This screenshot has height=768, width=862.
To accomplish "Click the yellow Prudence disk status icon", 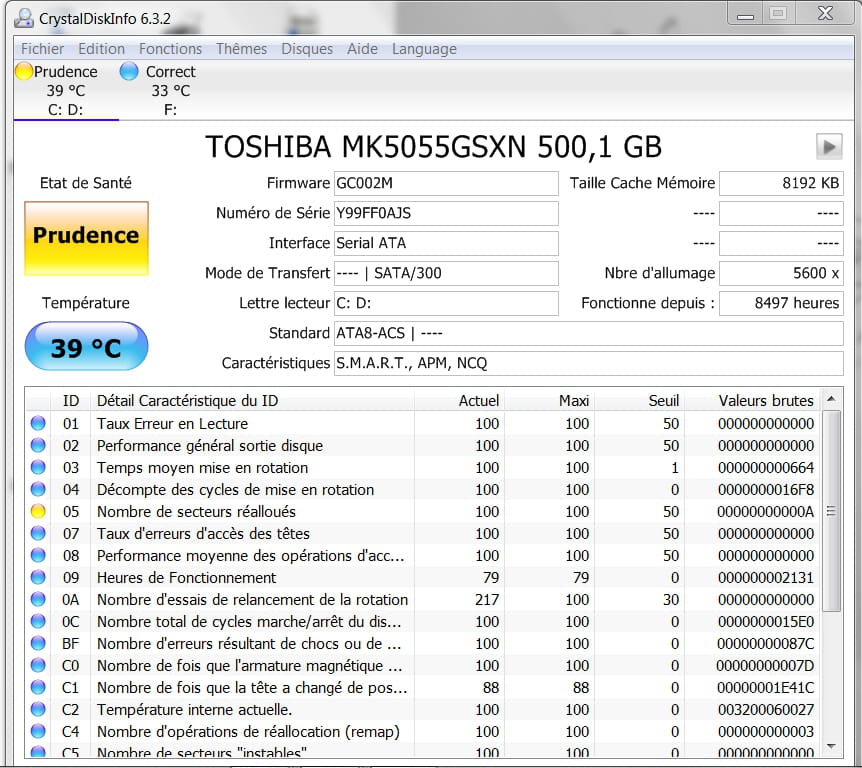I will coord(24,72).
